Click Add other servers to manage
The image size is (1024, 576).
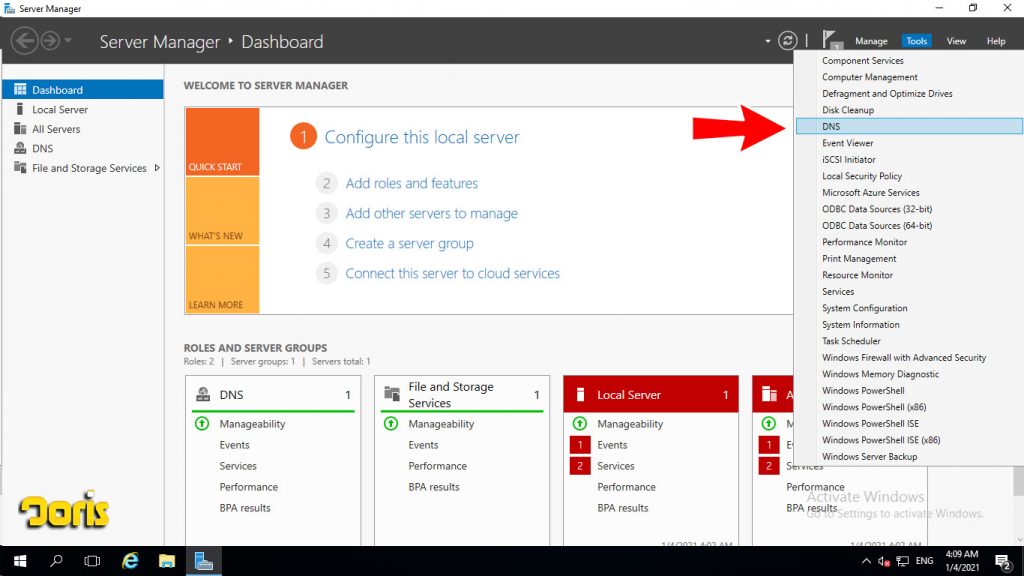tap(432, 214)
